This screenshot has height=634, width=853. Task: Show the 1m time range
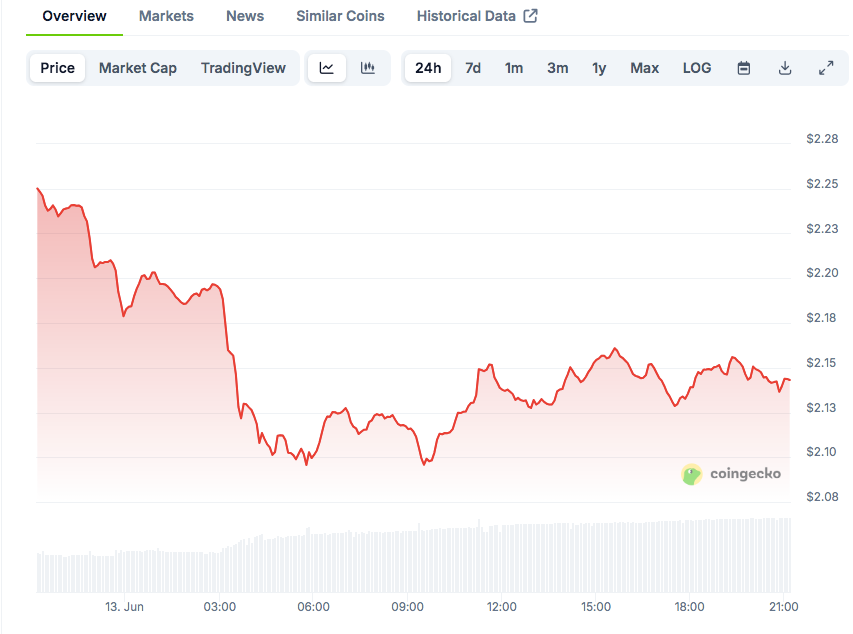pyautogui.click(x=514, y=68)
